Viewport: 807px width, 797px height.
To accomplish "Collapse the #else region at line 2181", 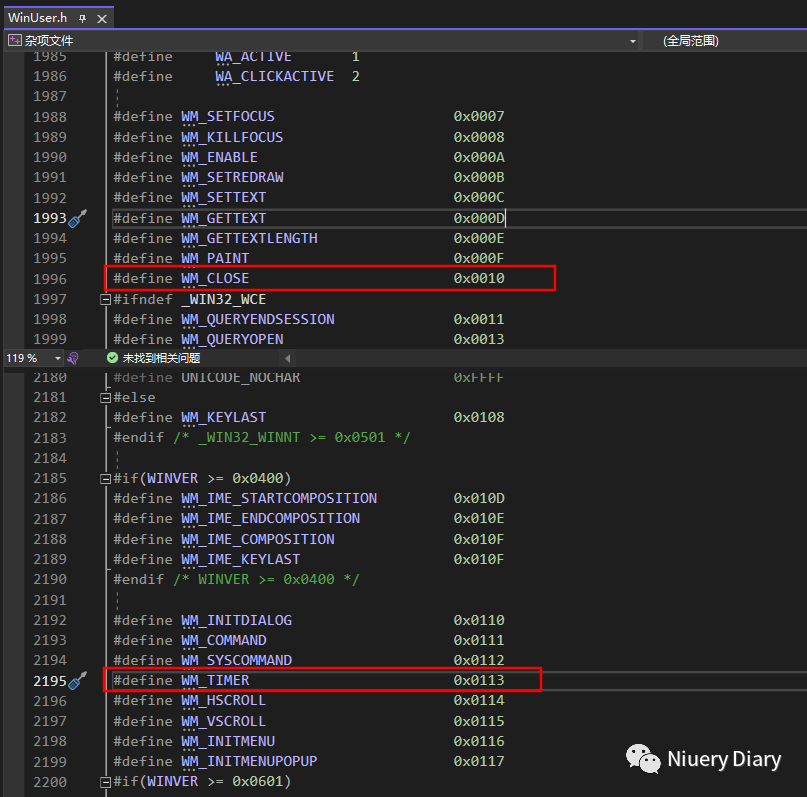I will [x=105, y=397].
